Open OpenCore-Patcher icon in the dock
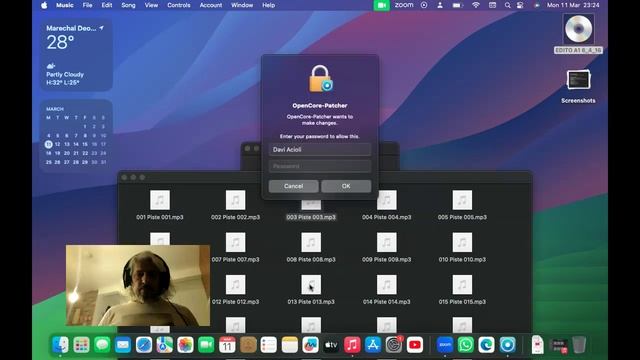Image resolution: width=640 pixels, height=360 pixels. [x=507, y=345]
